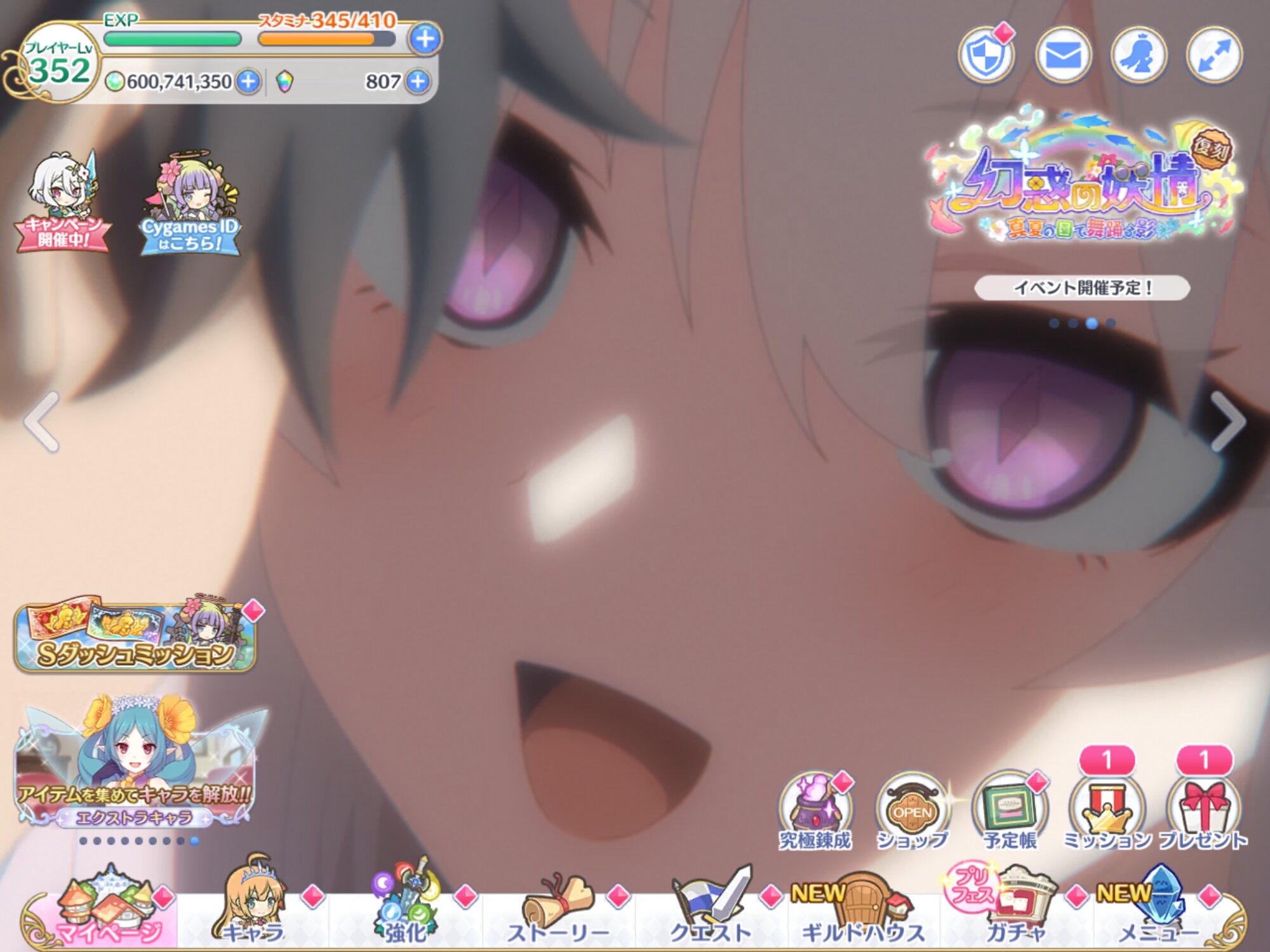
Task: Open the character silhouette icon
Action: point(1139,56)
